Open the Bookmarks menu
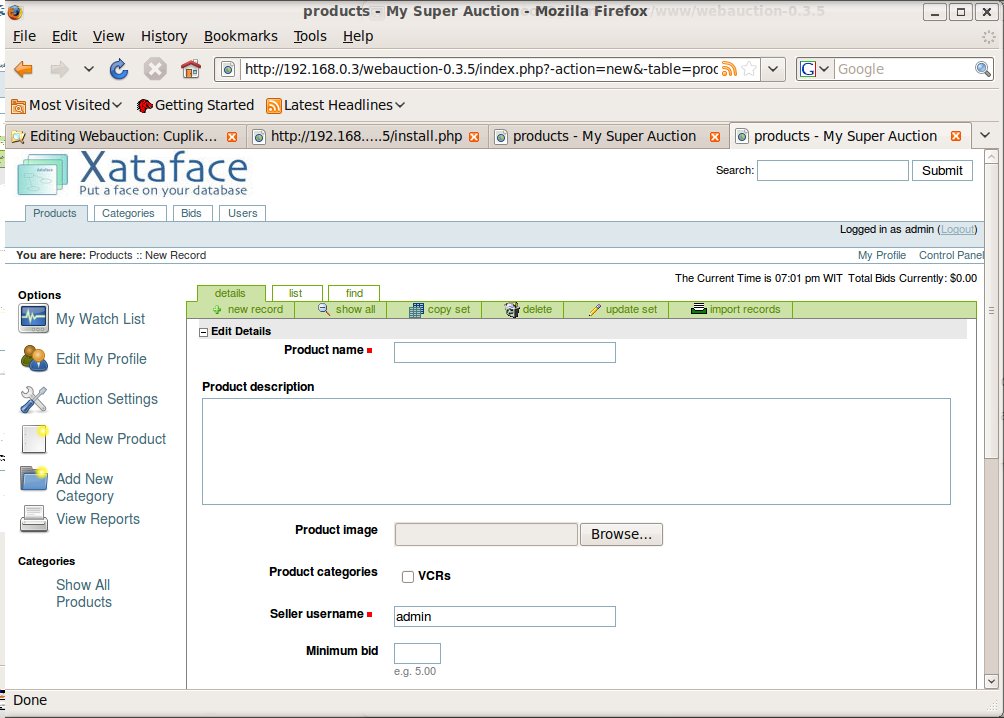 point(240,36)
